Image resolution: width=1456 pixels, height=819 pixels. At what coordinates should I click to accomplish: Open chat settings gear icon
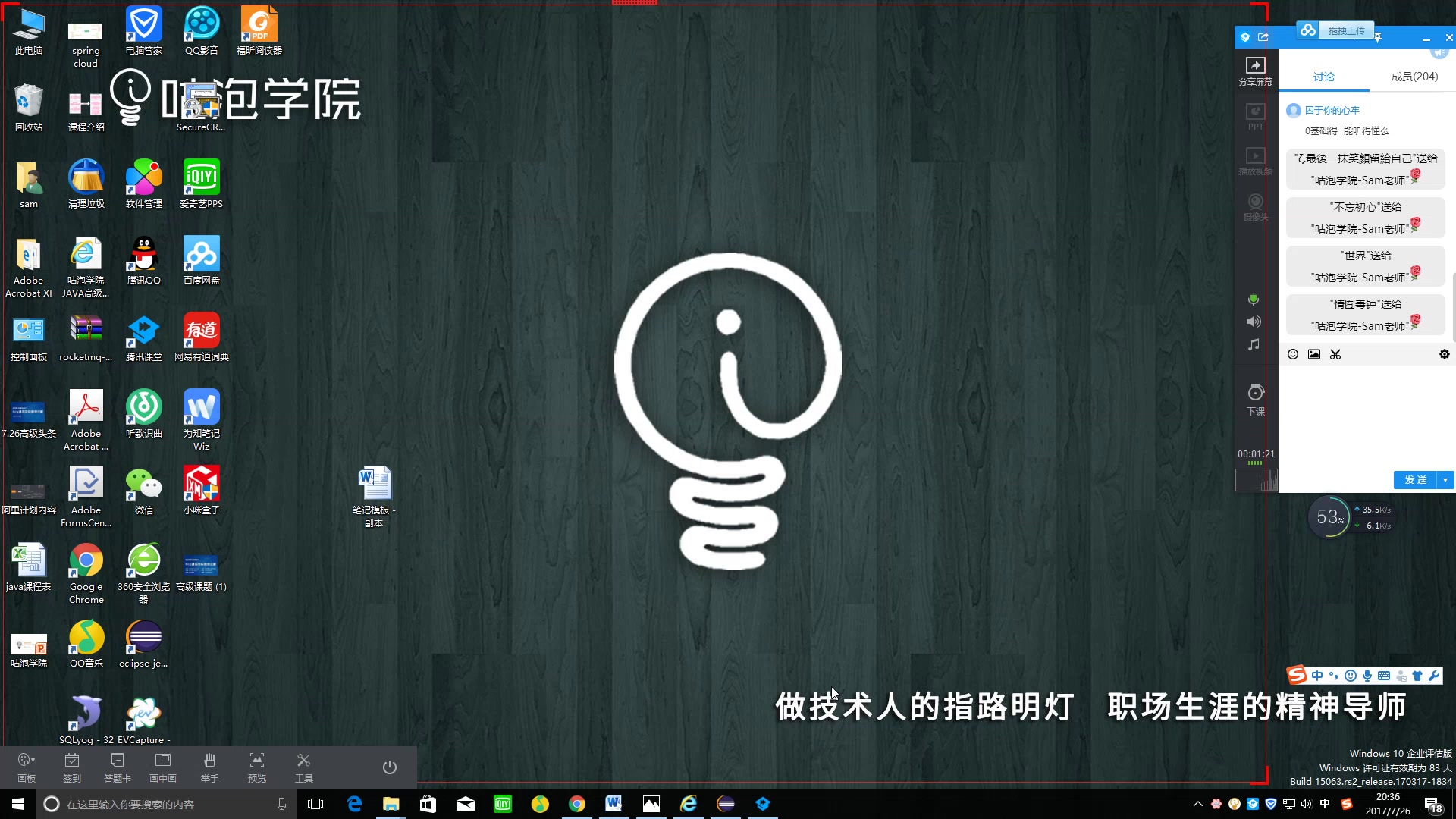coord(1445,354)
